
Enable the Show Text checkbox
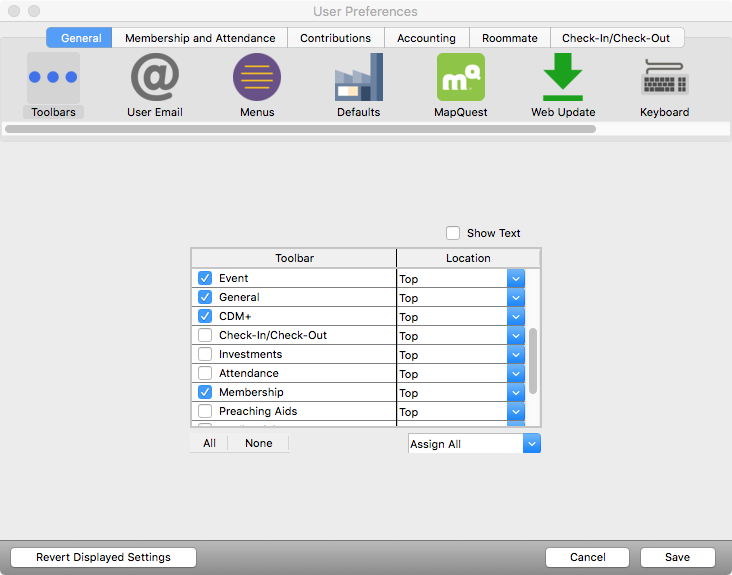455,233
